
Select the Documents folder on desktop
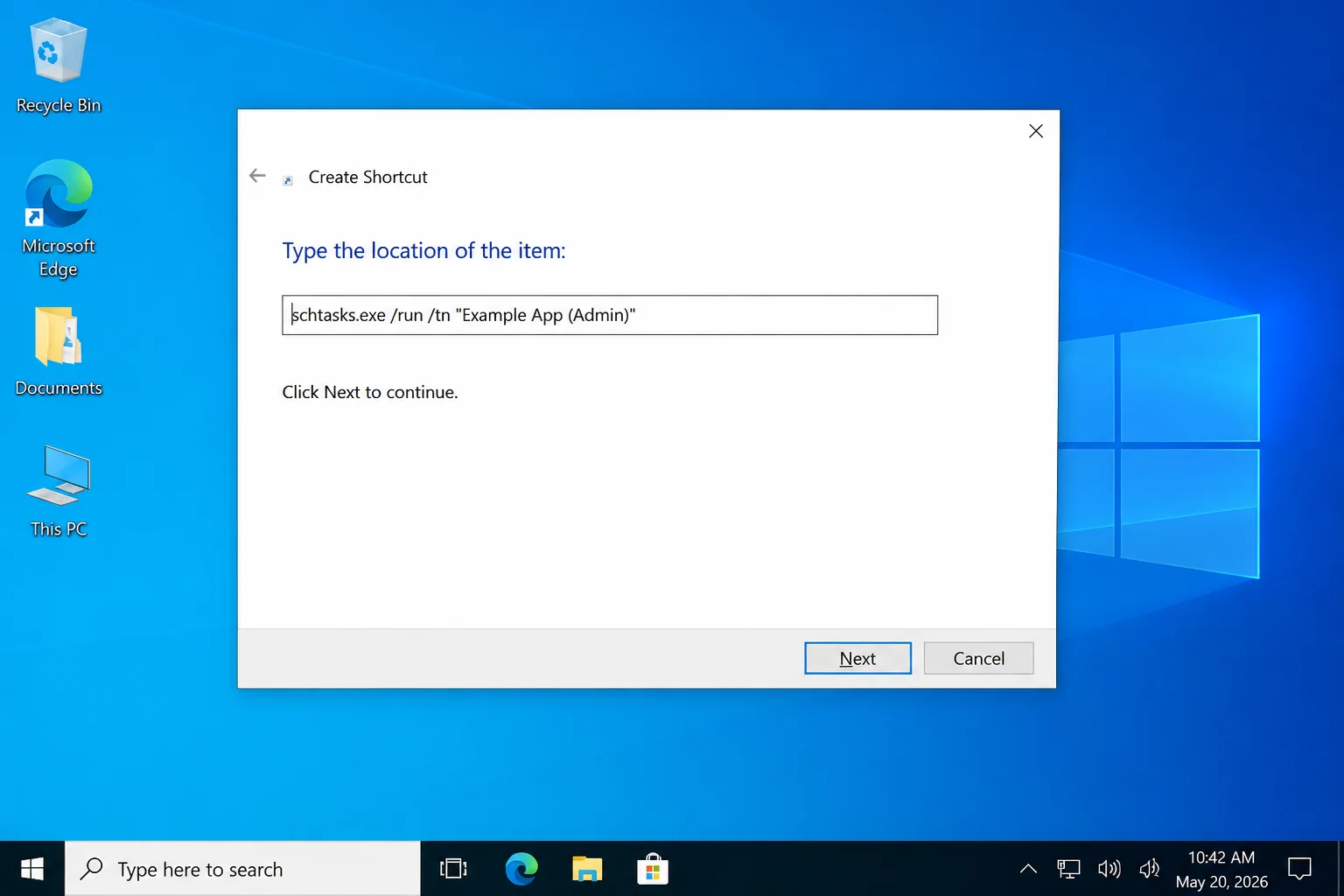point(59,352)
